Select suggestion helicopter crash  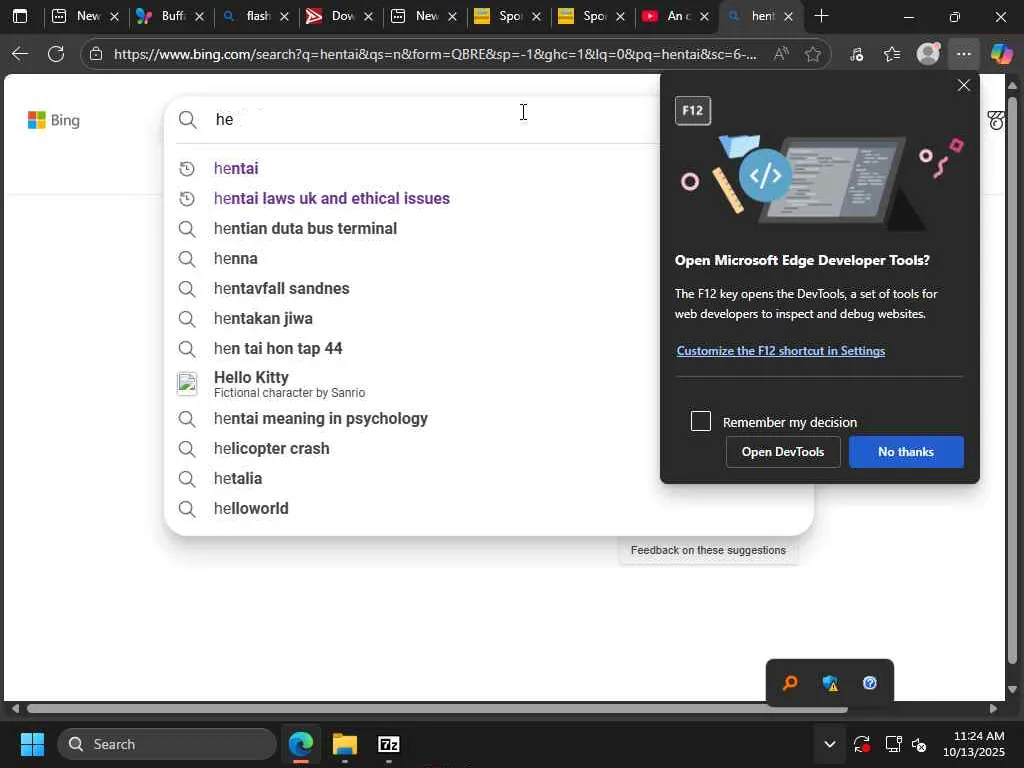488,449
